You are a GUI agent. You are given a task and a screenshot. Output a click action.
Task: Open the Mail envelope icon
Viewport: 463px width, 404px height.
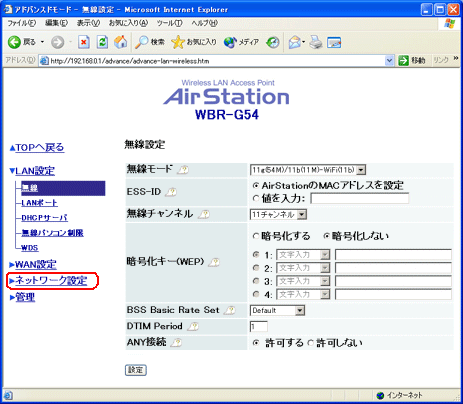[x=295, y=42]
